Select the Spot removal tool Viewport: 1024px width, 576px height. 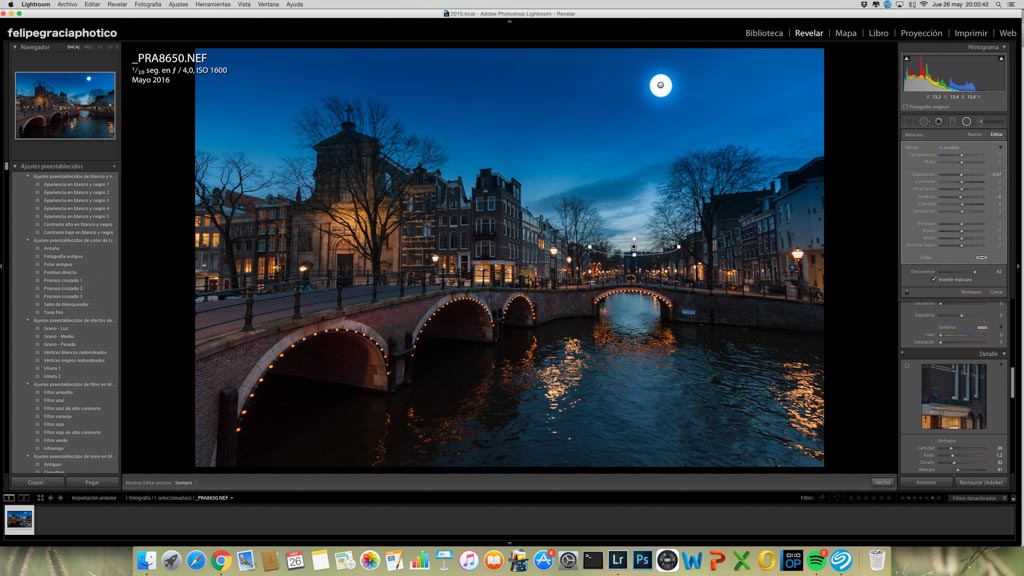click(x=924, y=121)
